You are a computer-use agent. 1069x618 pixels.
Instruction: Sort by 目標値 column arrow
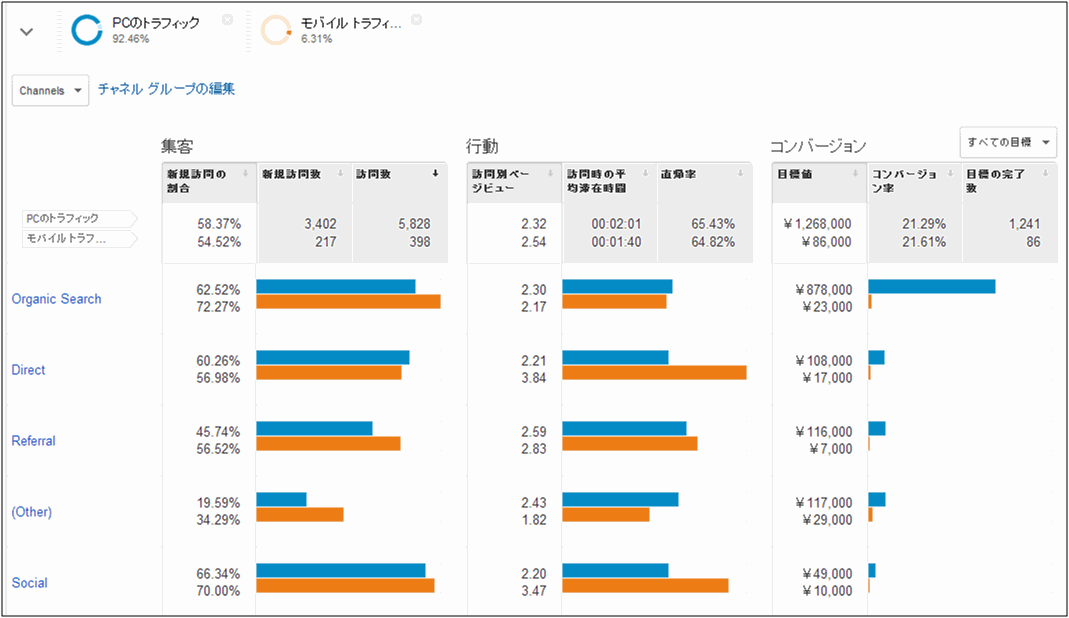coord(857,173)
